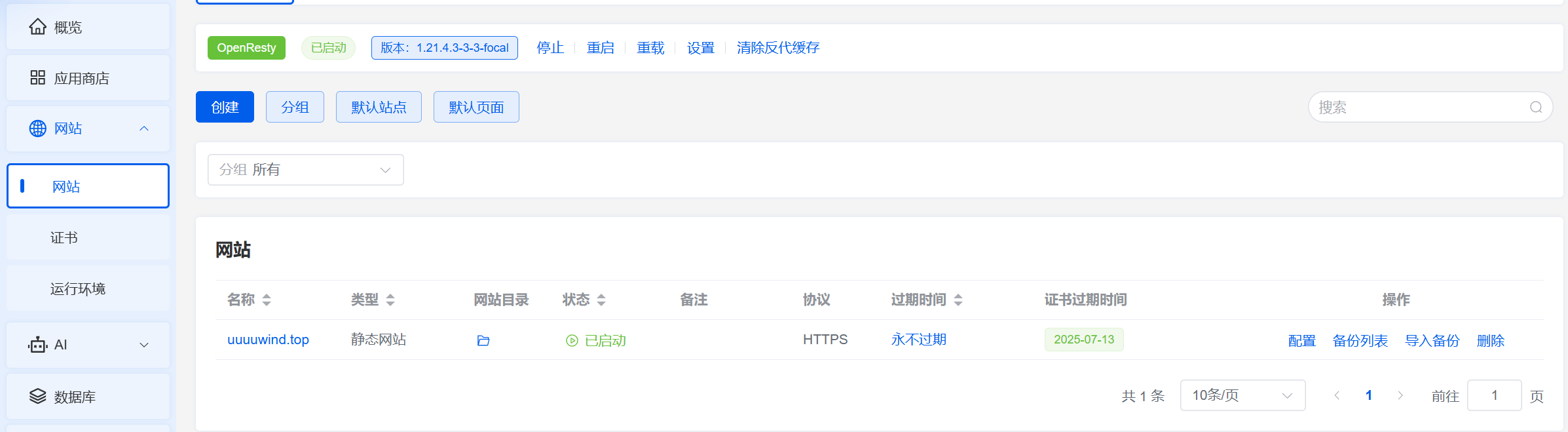
Task: Click the globe icon next to 网站
Action: 38,128
